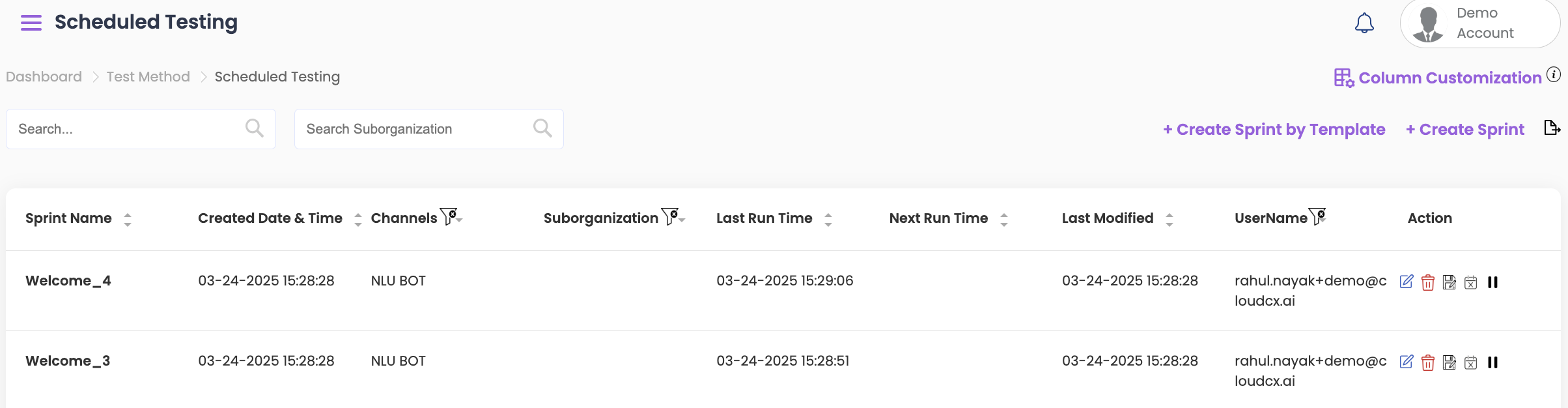1568x408 pixels.
Task: Delete the Welcome_3 sprint
Action: (x=1427, y=362)
